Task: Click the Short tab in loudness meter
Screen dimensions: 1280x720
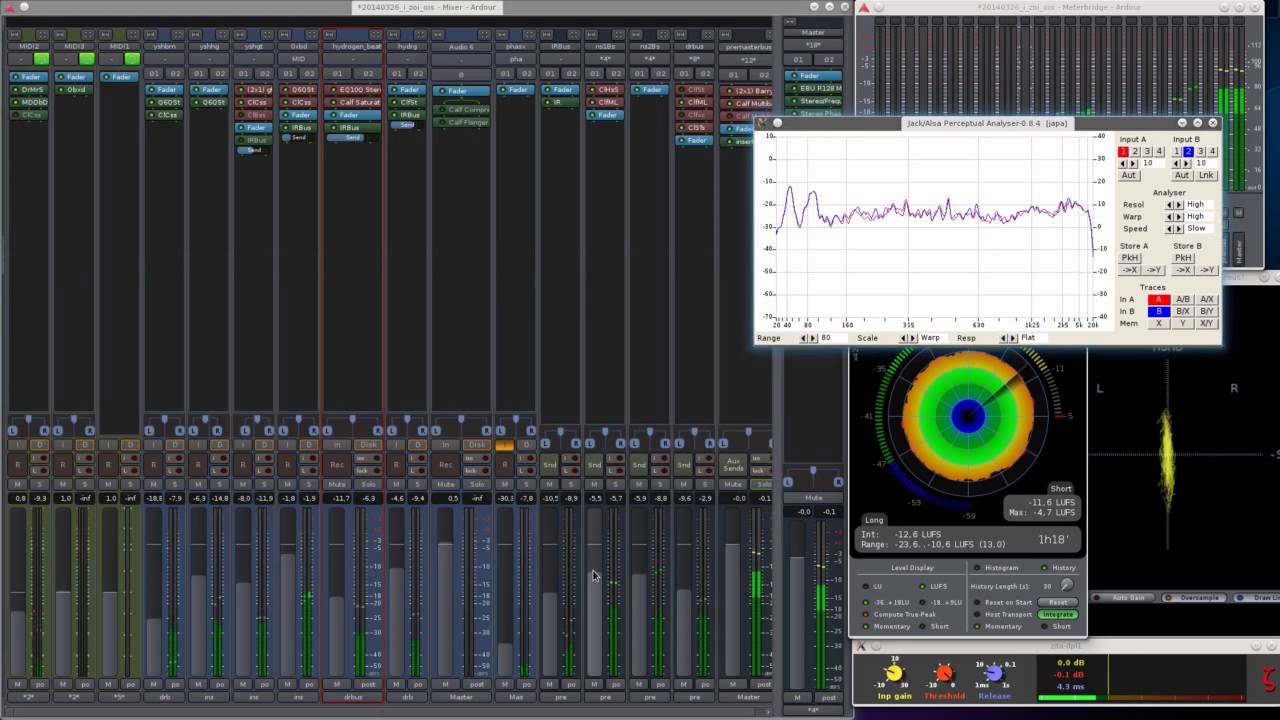Action: coord(1061,488)
